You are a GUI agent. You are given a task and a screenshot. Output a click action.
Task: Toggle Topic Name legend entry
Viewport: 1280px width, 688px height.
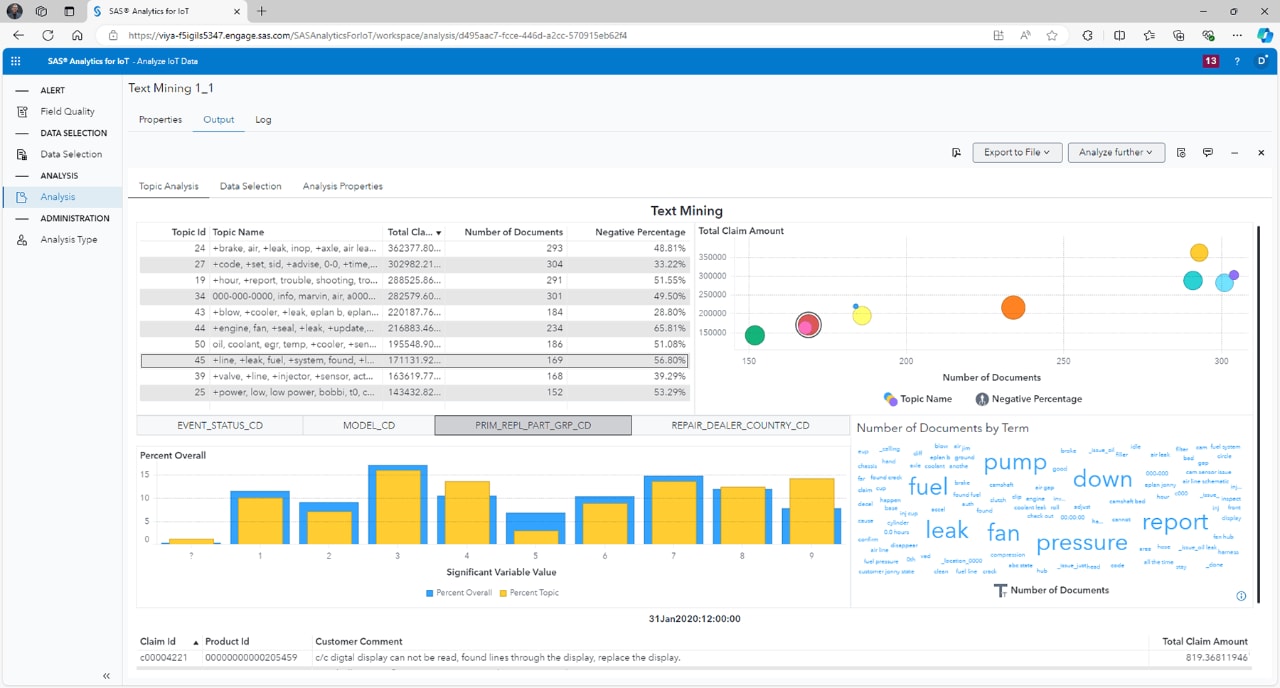pyautogui.click(x=918, y=399)
